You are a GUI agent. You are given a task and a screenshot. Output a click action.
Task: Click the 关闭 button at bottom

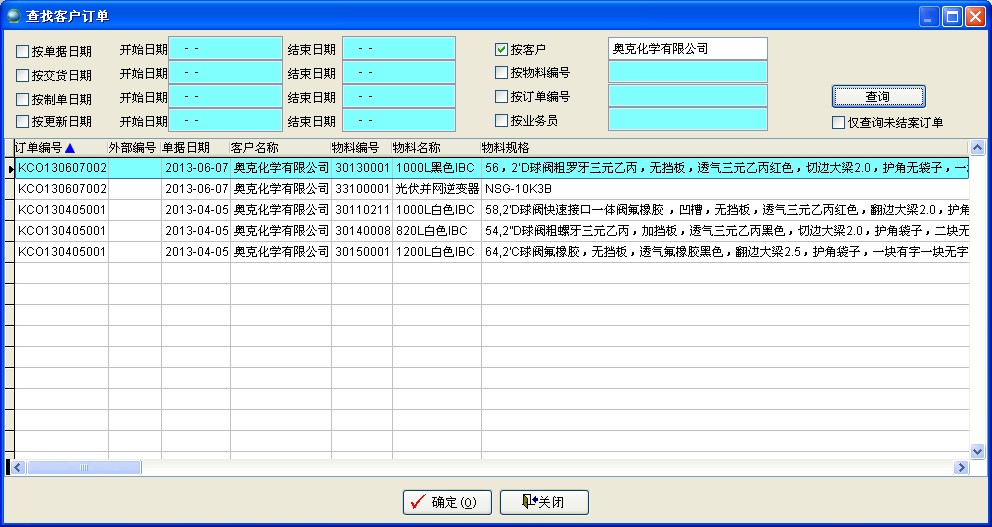click(x=544, y=502)
